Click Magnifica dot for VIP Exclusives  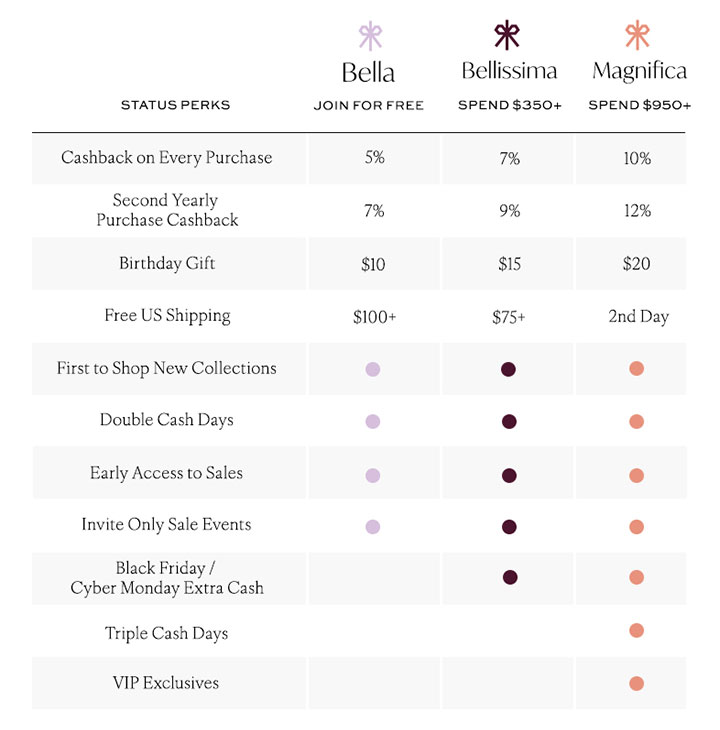point(637,683)
